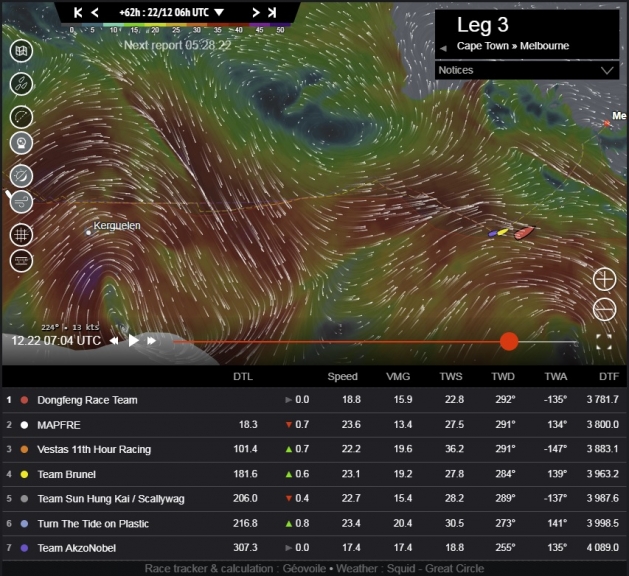The width and height of the screenshot is (629, 576).
Task: Zoom out with the minus button
Action: tap(605, 309)
